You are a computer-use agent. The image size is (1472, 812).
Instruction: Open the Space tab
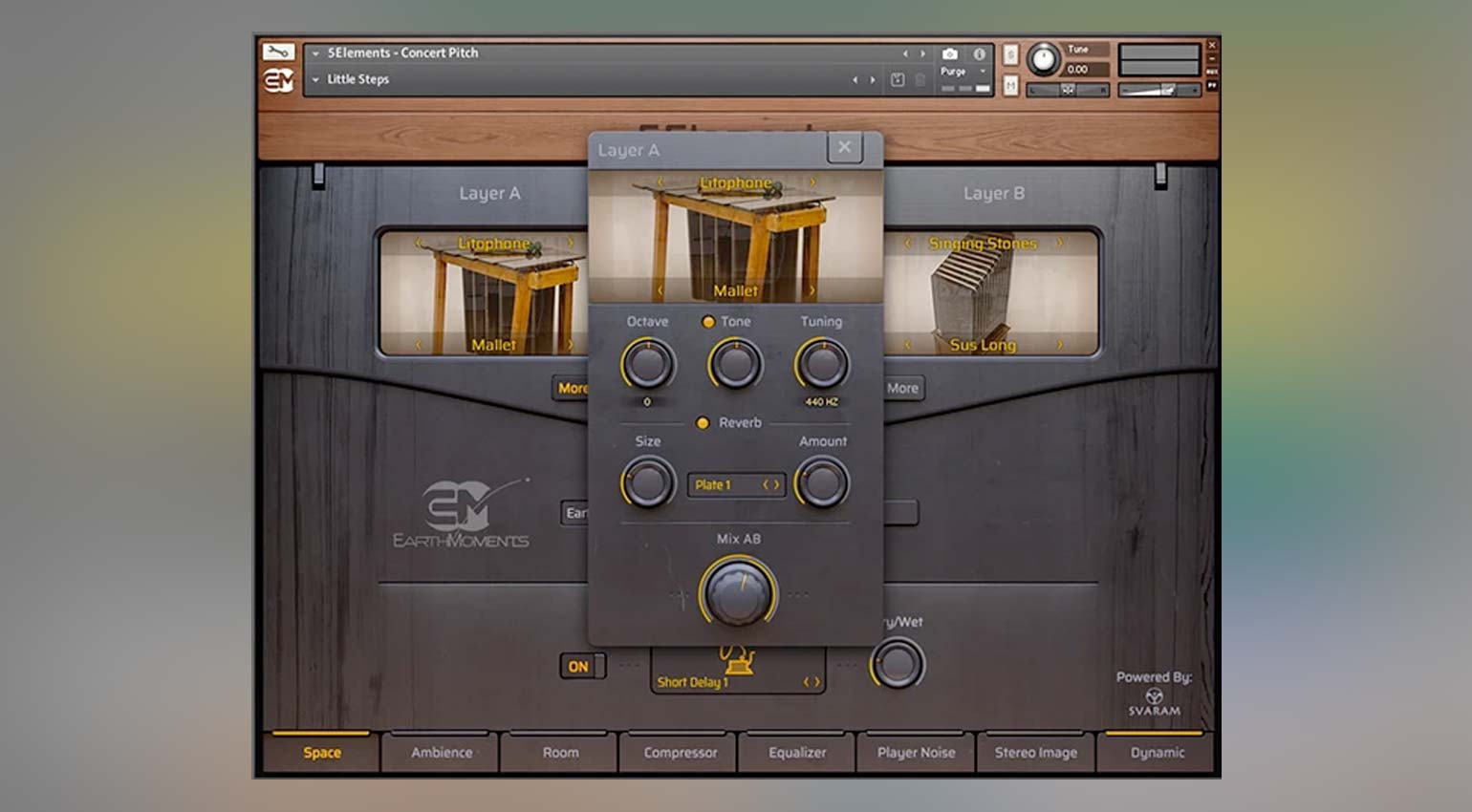pos(321,753)
